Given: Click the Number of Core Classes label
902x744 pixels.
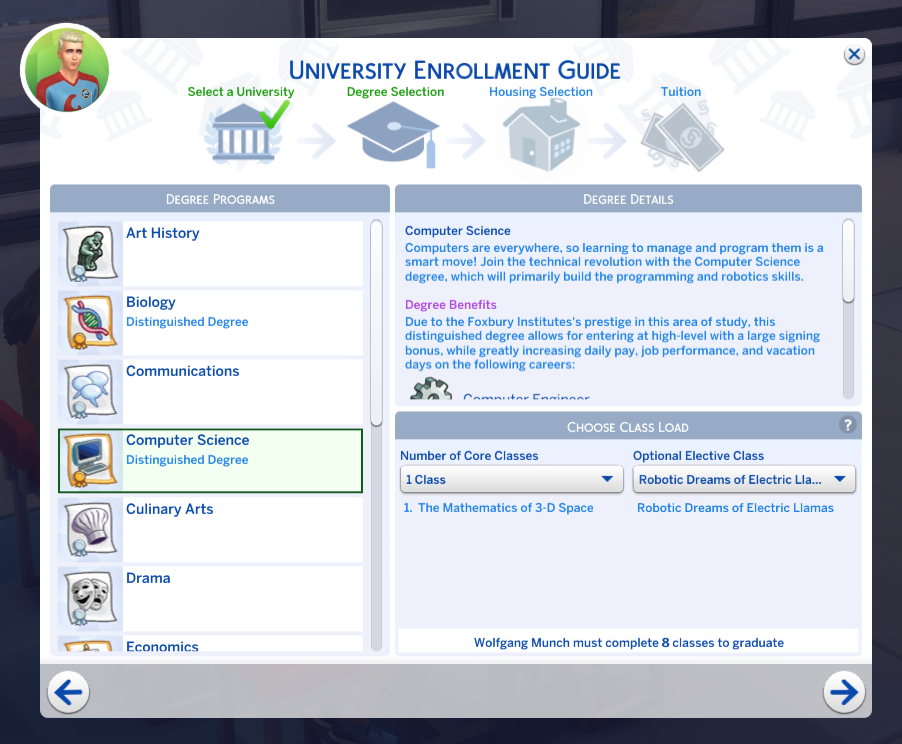Looking at the screenshot, I should 469,455.
